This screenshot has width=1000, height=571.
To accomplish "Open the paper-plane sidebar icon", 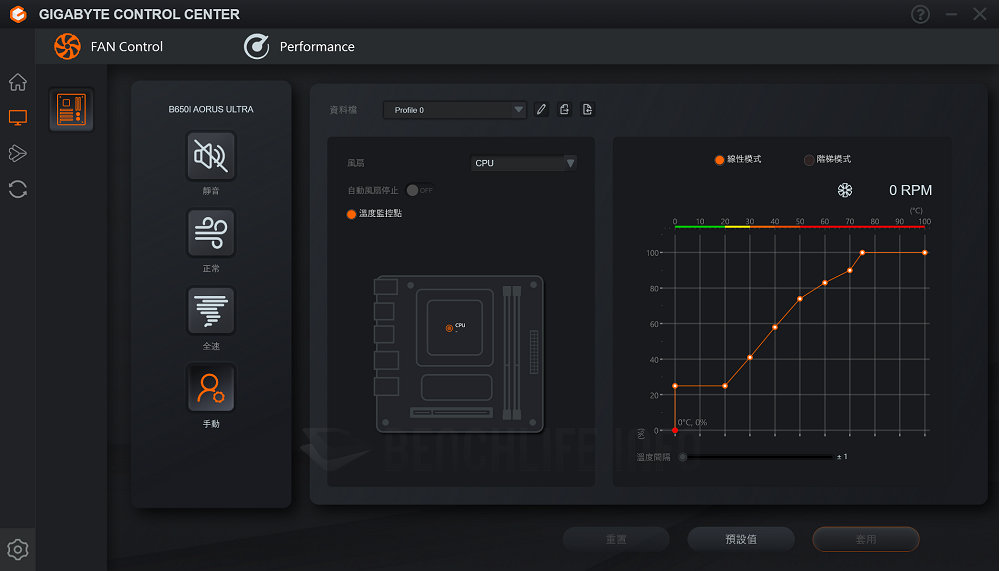I will 18,153.
